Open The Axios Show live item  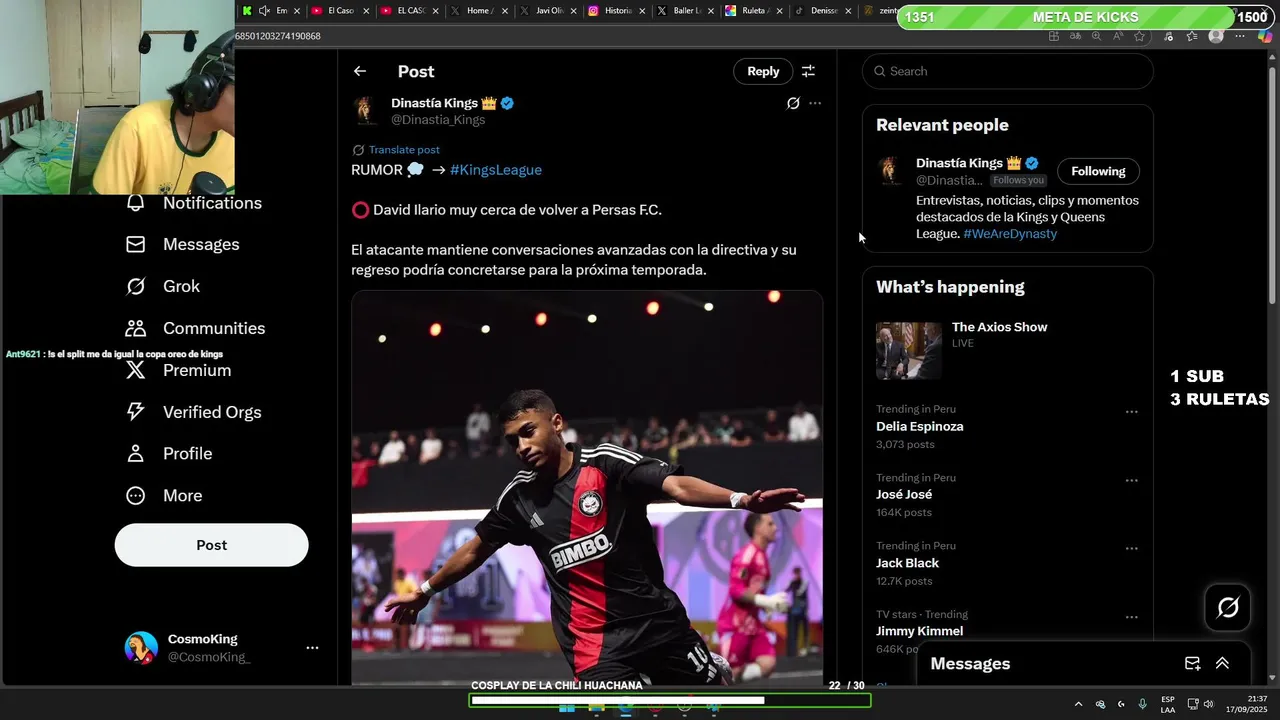click(x=1008, y=350)
